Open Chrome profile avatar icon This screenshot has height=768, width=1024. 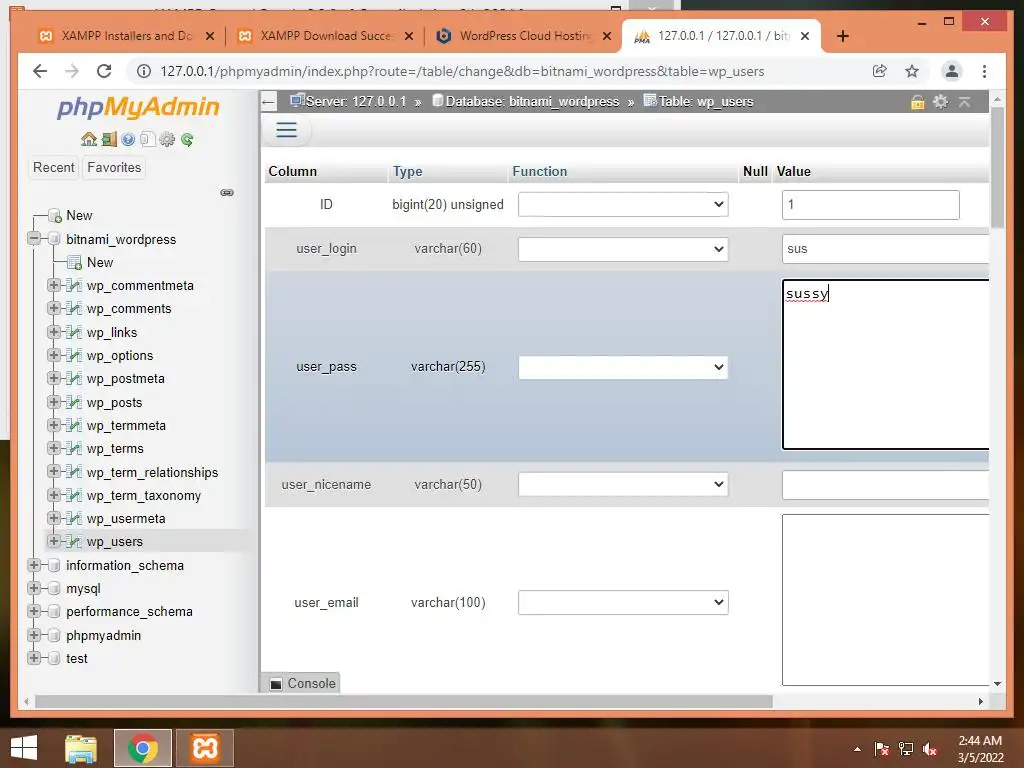tap(952, 71)
